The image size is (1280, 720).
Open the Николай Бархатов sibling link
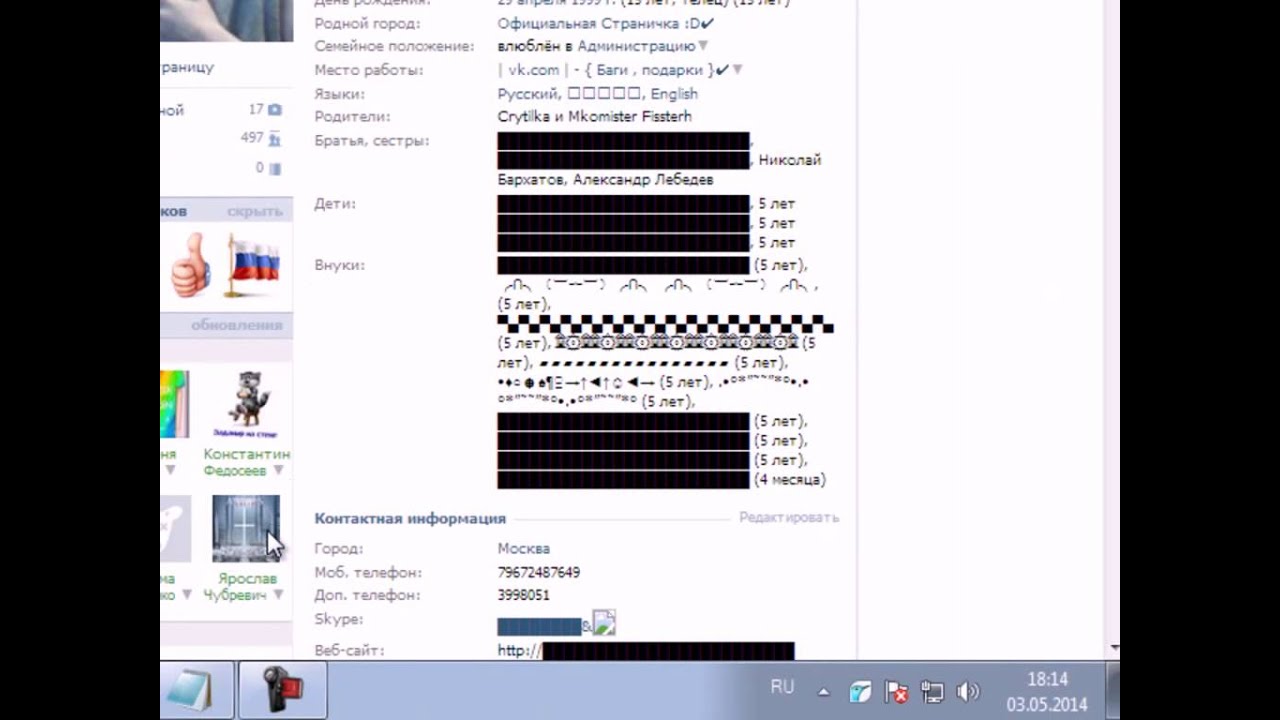tap(659, 170)
